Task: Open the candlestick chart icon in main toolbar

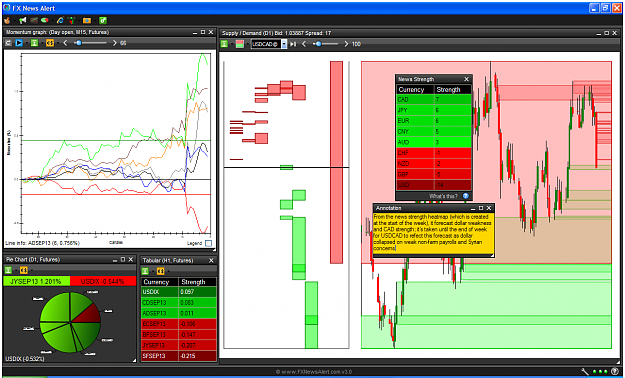Action: [71, 20]
